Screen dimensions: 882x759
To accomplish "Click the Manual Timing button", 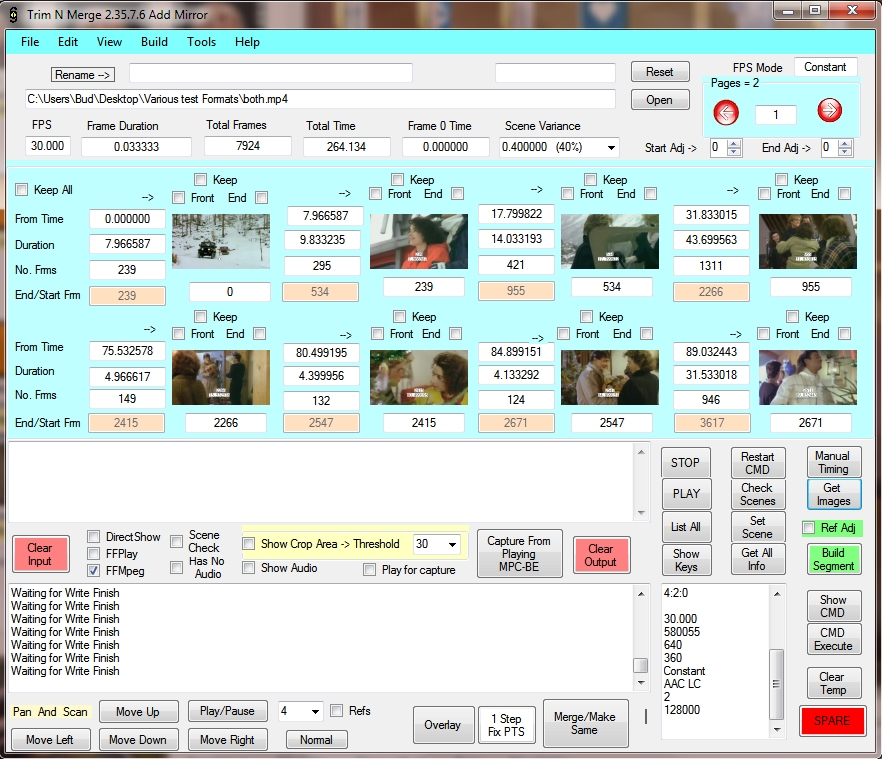I will click(833, 462).
